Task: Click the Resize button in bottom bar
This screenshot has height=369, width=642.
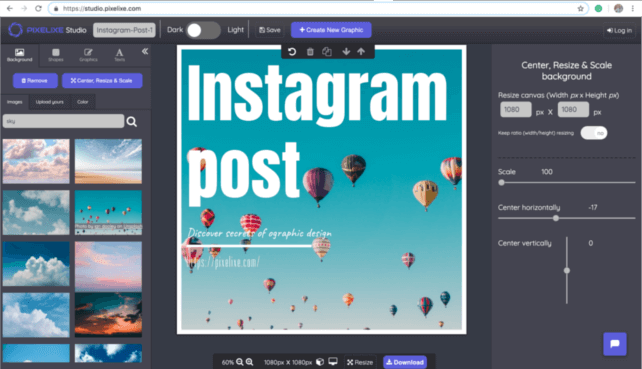Action: (x=360, y=362)
